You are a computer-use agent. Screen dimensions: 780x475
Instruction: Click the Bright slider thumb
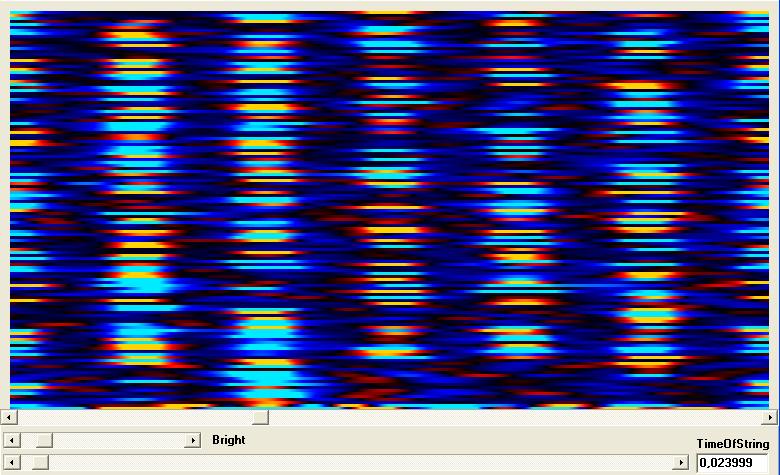click(x=44, y=440)
